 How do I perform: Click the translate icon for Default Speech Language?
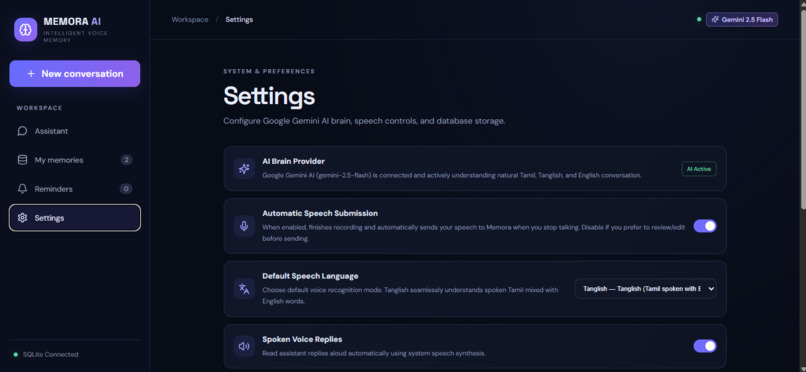tap(244, 289)
